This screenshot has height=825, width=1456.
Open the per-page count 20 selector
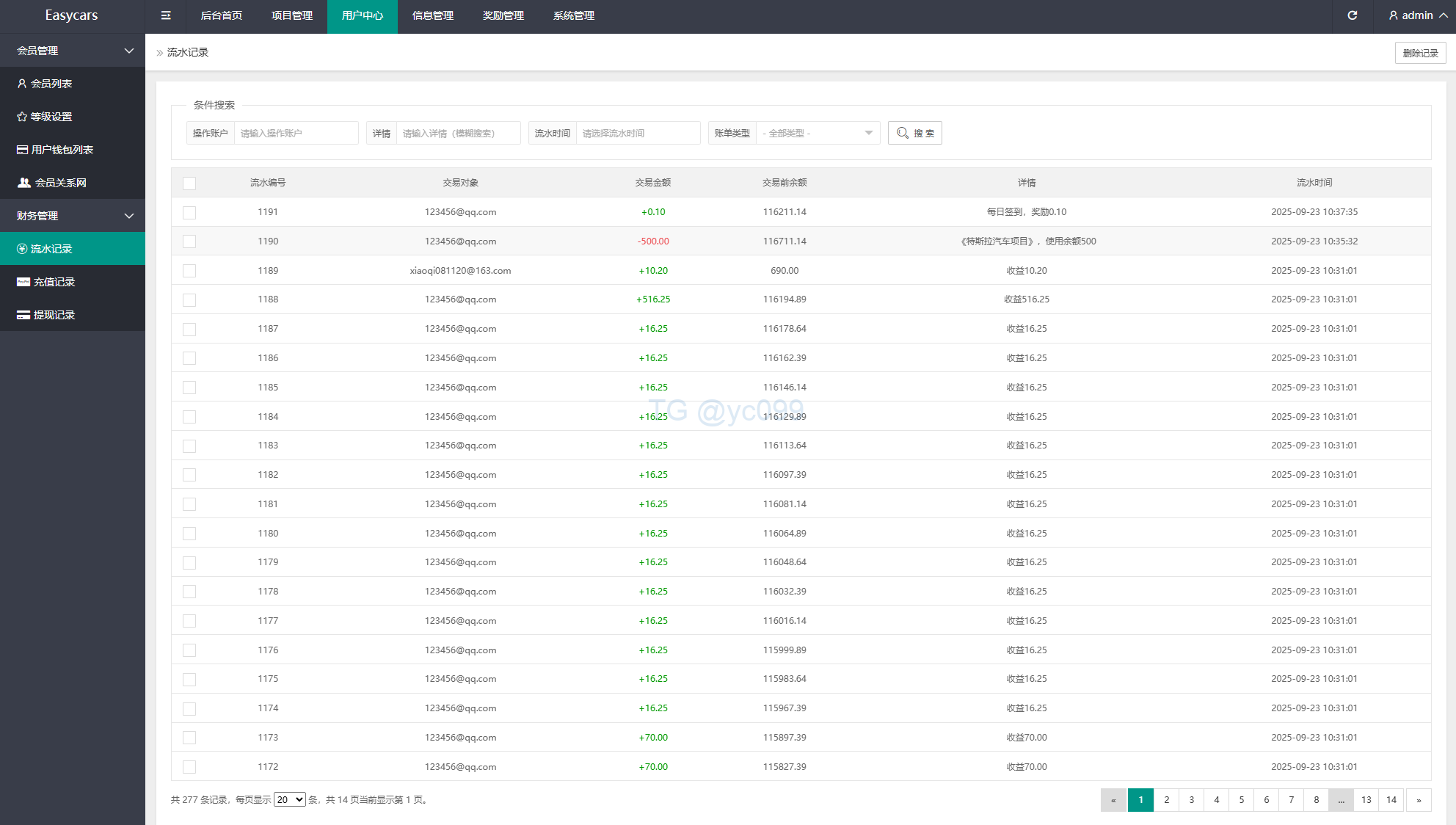point(289,799)
